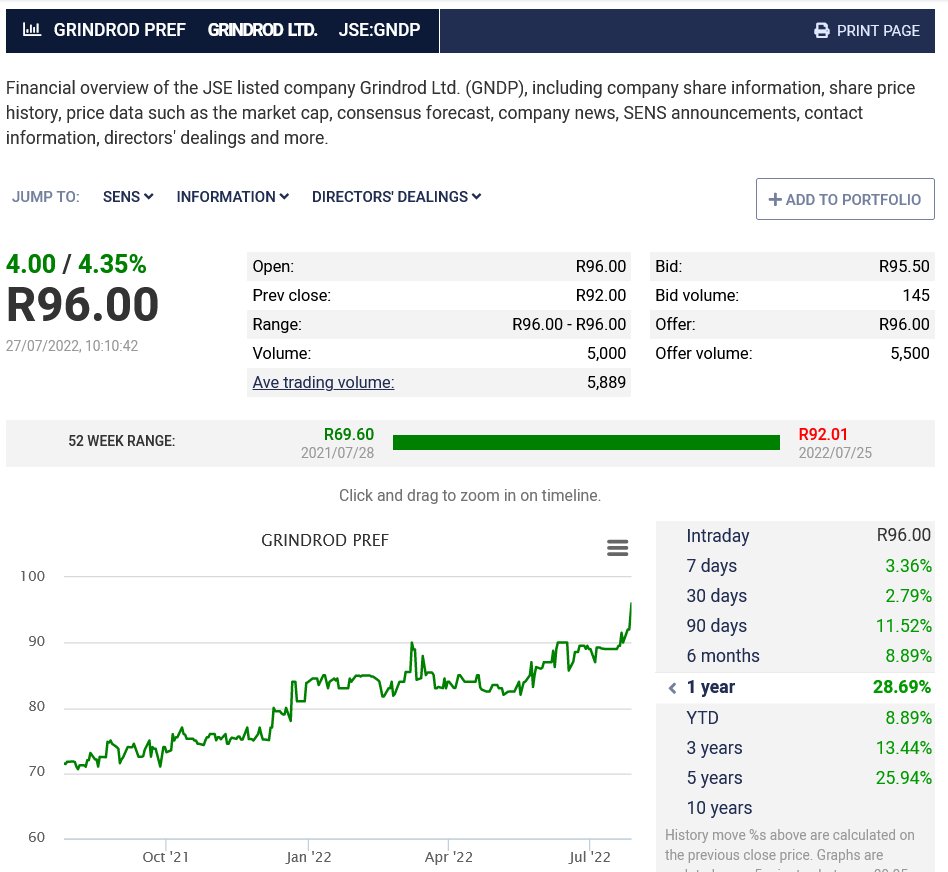Click the Offer volume value 5,500
The height and width of the screenshot is (872, 948).
coord(910,353)
